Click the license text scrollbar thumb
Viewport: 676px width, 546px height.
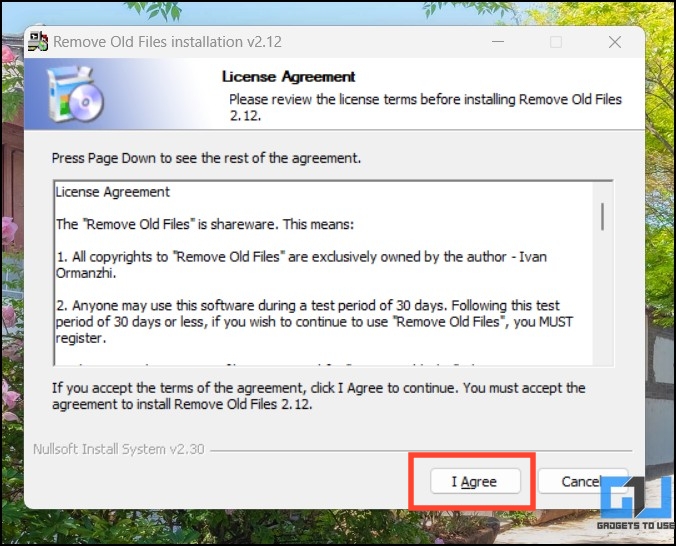(x=602, y=217)
